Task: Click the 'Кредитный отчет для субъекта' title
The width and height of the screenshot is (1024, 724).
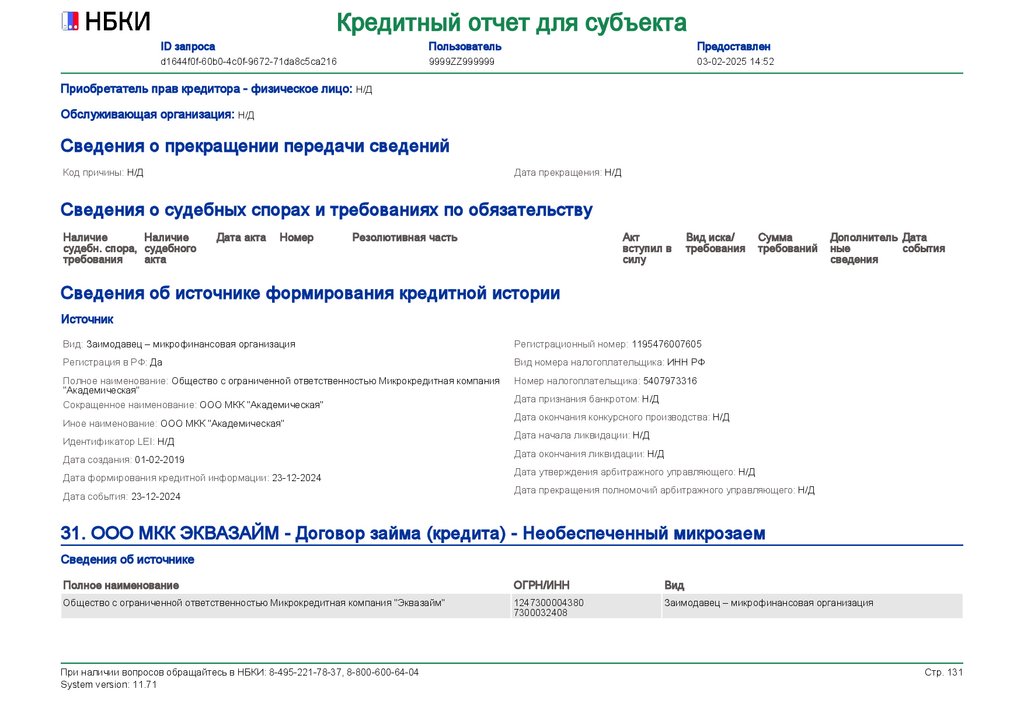Action: pyautogui.click(x=511, y=23)
